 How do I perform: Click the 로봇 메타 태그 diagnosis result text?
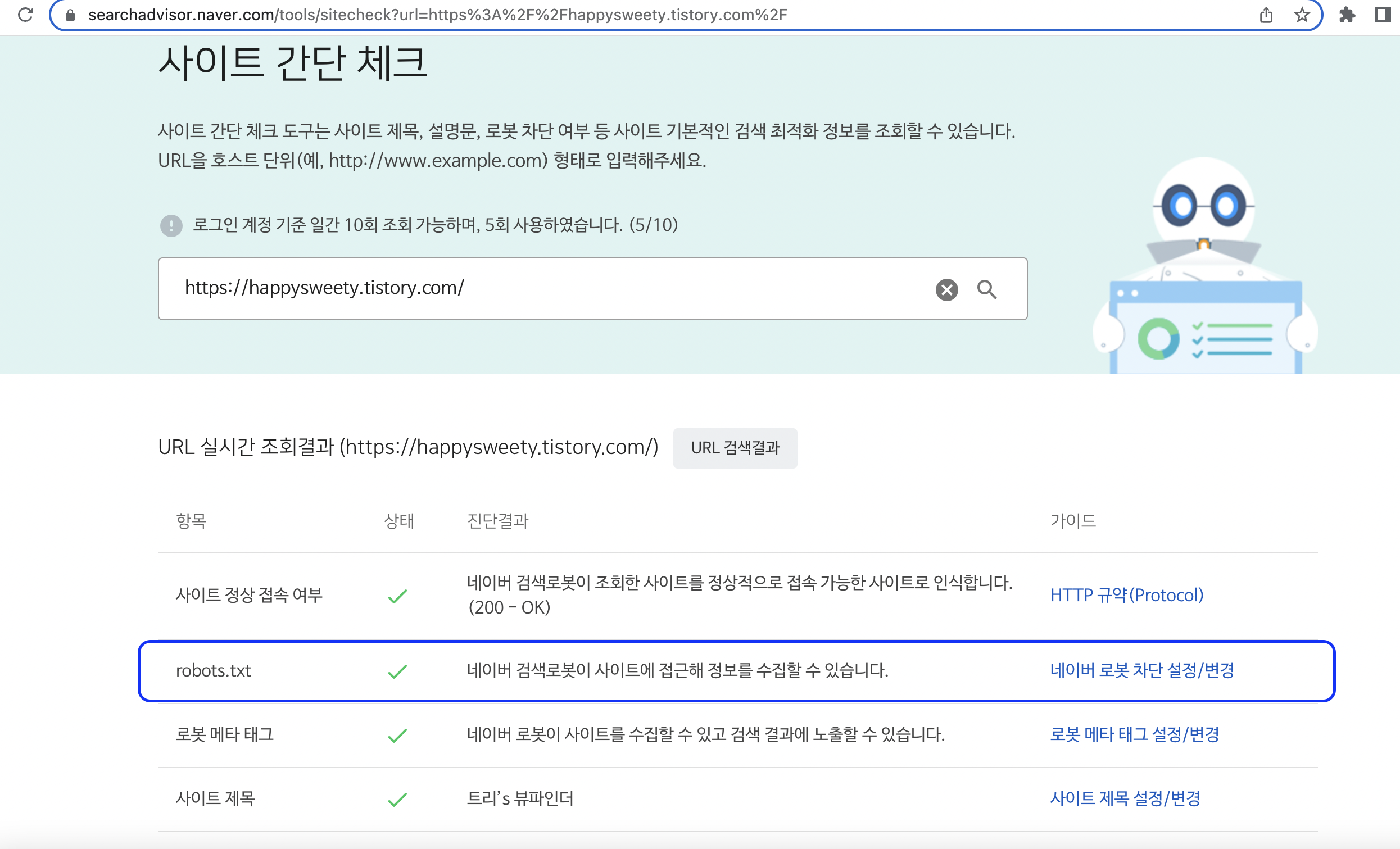(x=706, y=735)
